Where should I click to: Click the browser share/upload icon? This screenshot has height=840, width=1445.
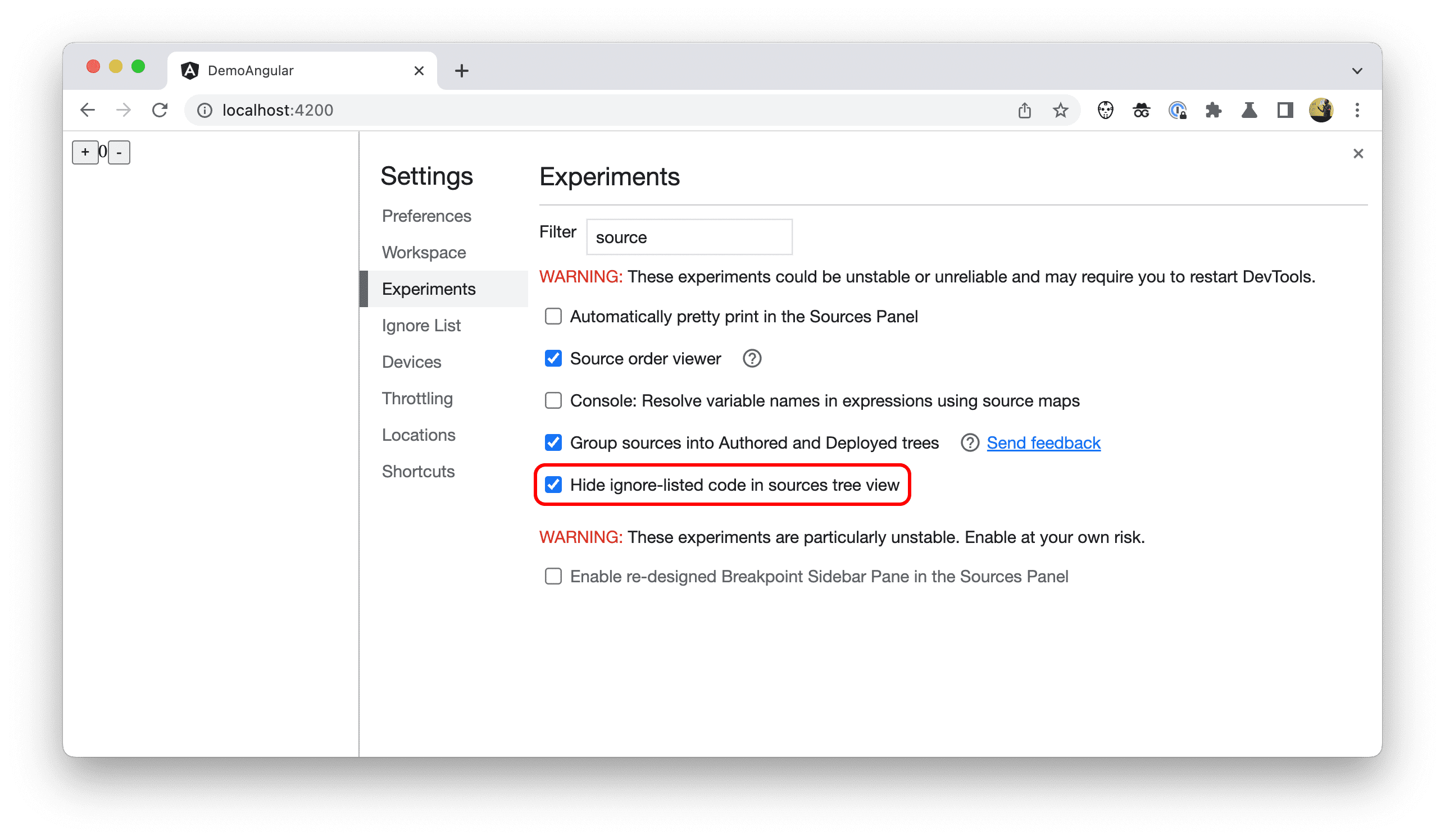1024,109
